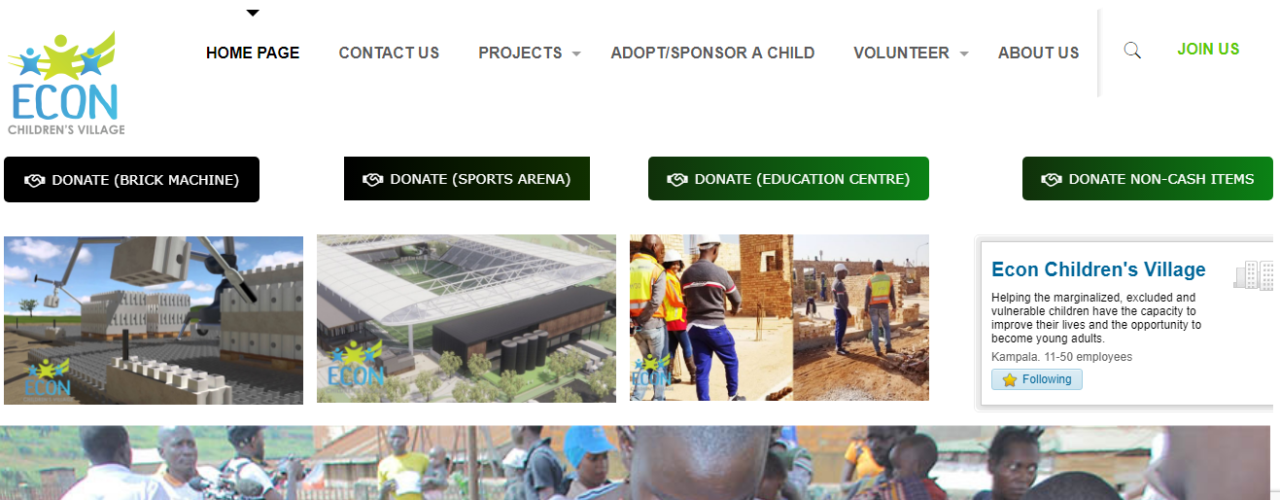Image resolution: width=1280 pixels, height=500 pixels.
Task: Open the Contact Us menu item
Action: [389, 53]
